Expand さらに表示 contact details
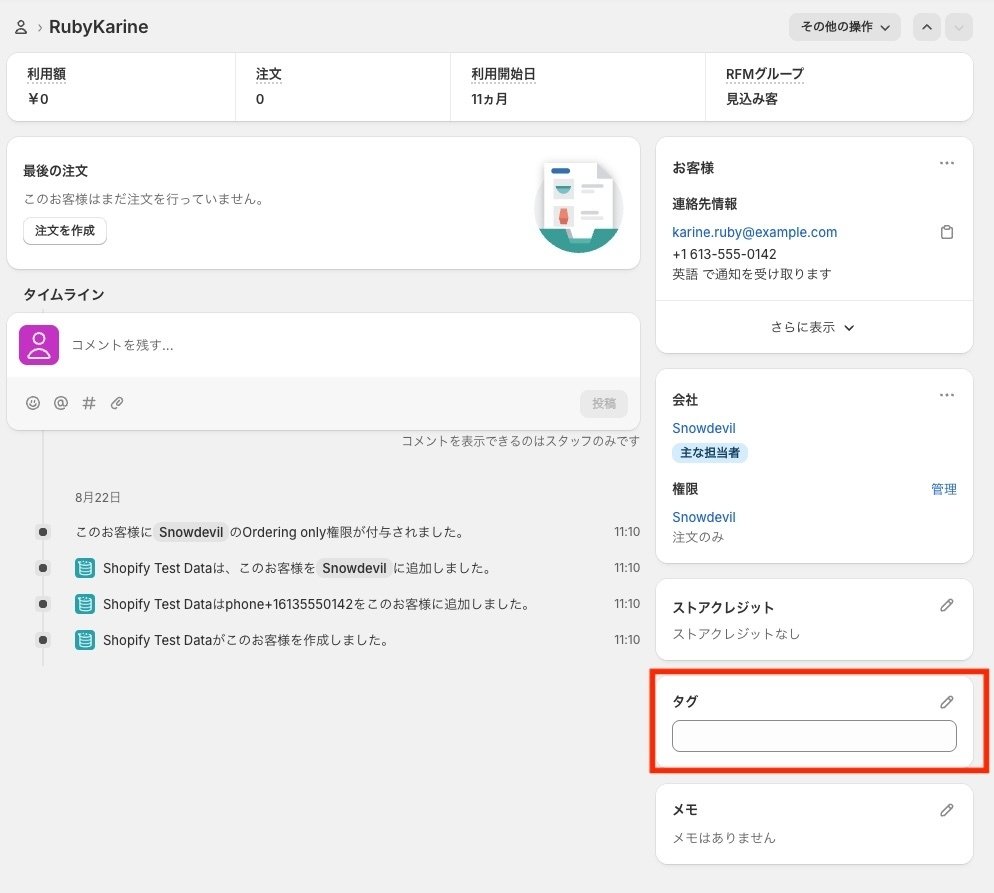The width and height of the screenshot is (994, 893). [x=813, y=327]
